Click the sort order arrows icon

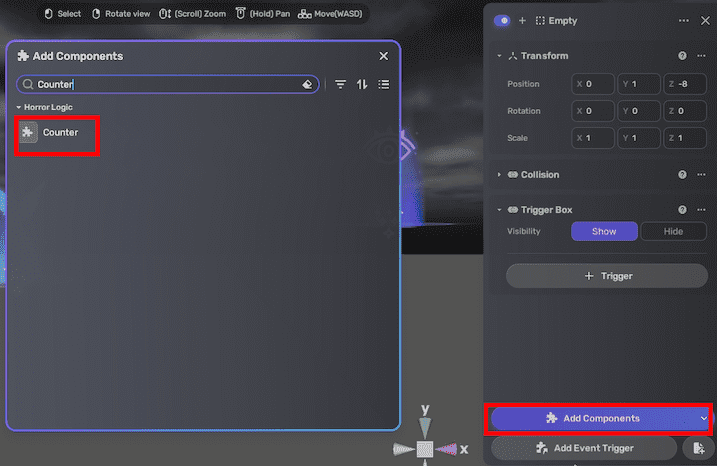click(x=362, y=85)
